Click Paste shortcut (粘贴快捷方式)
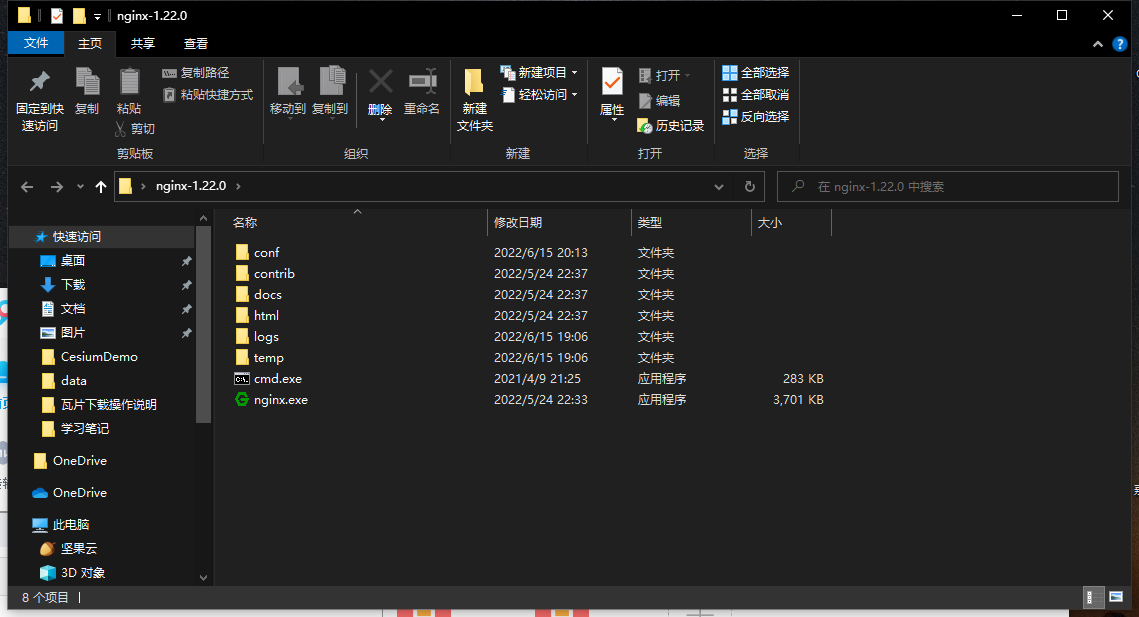Image resolution: width=1139 pixels, height=617 pixels. point(208,94)
